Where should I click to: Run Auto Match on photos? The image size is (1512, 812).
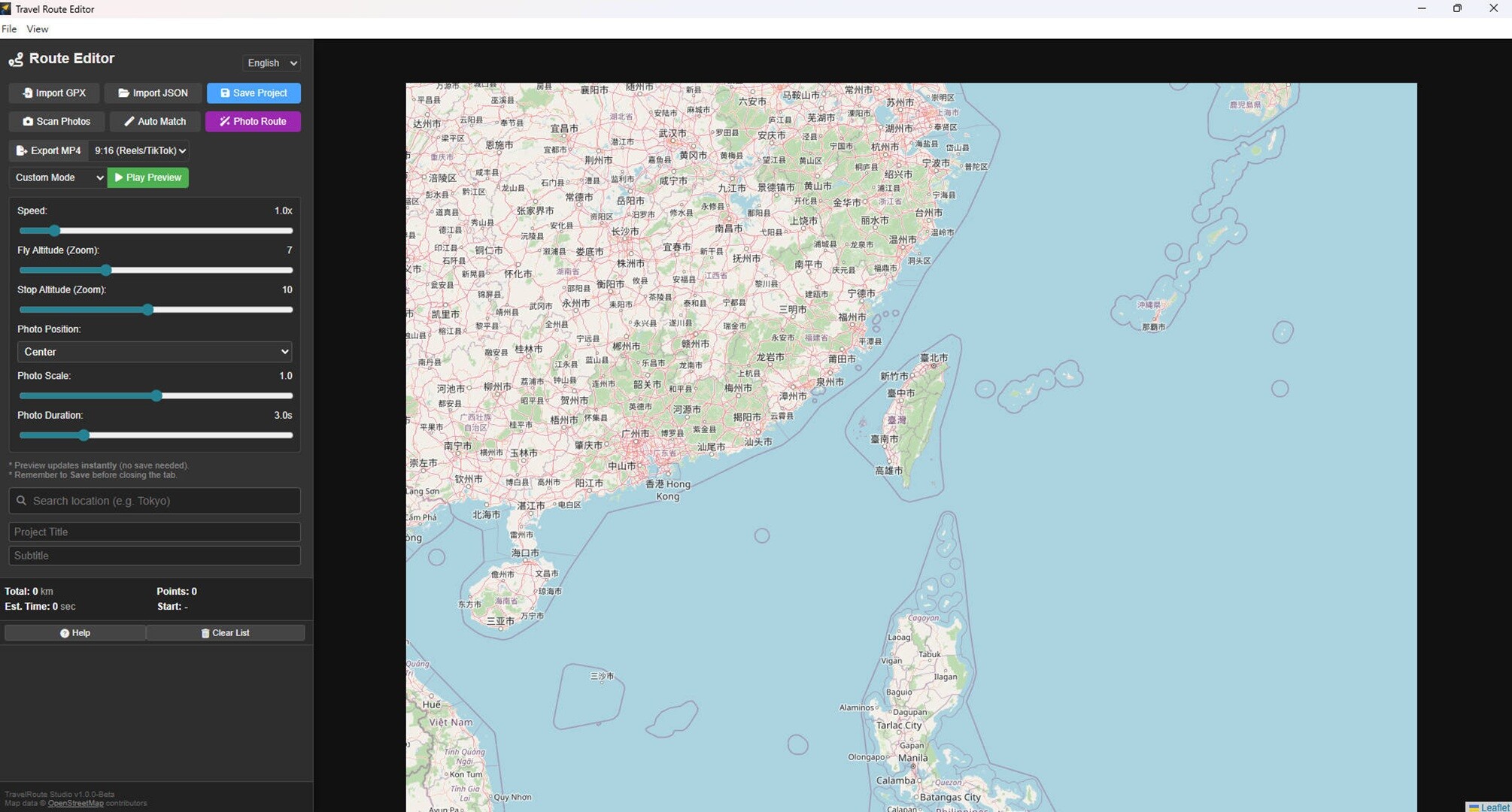pyautogui.click(x=155, y=121)
